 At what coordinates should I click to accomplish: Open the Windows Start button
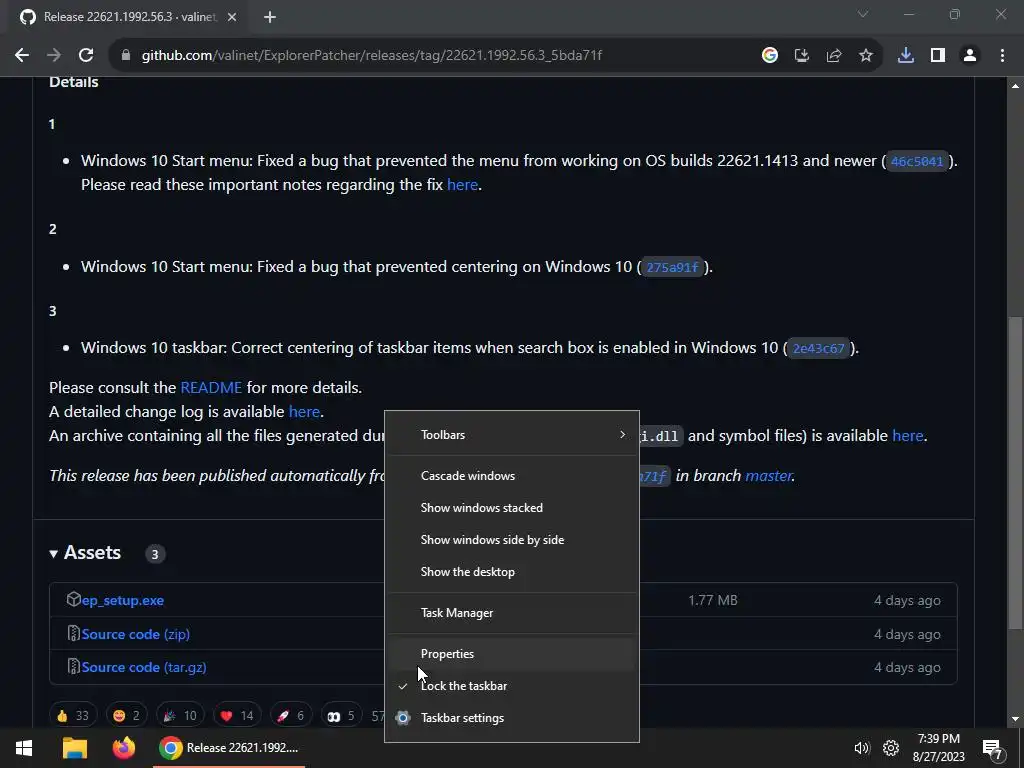tap(24, 748)
